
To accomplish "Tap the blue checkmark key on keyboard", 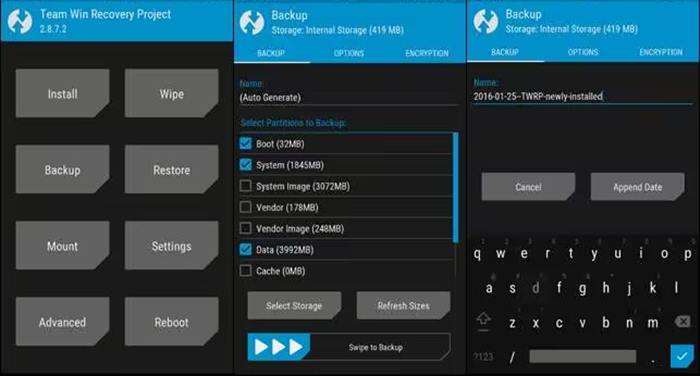I will pyautogui.click(x=682, y=356).
